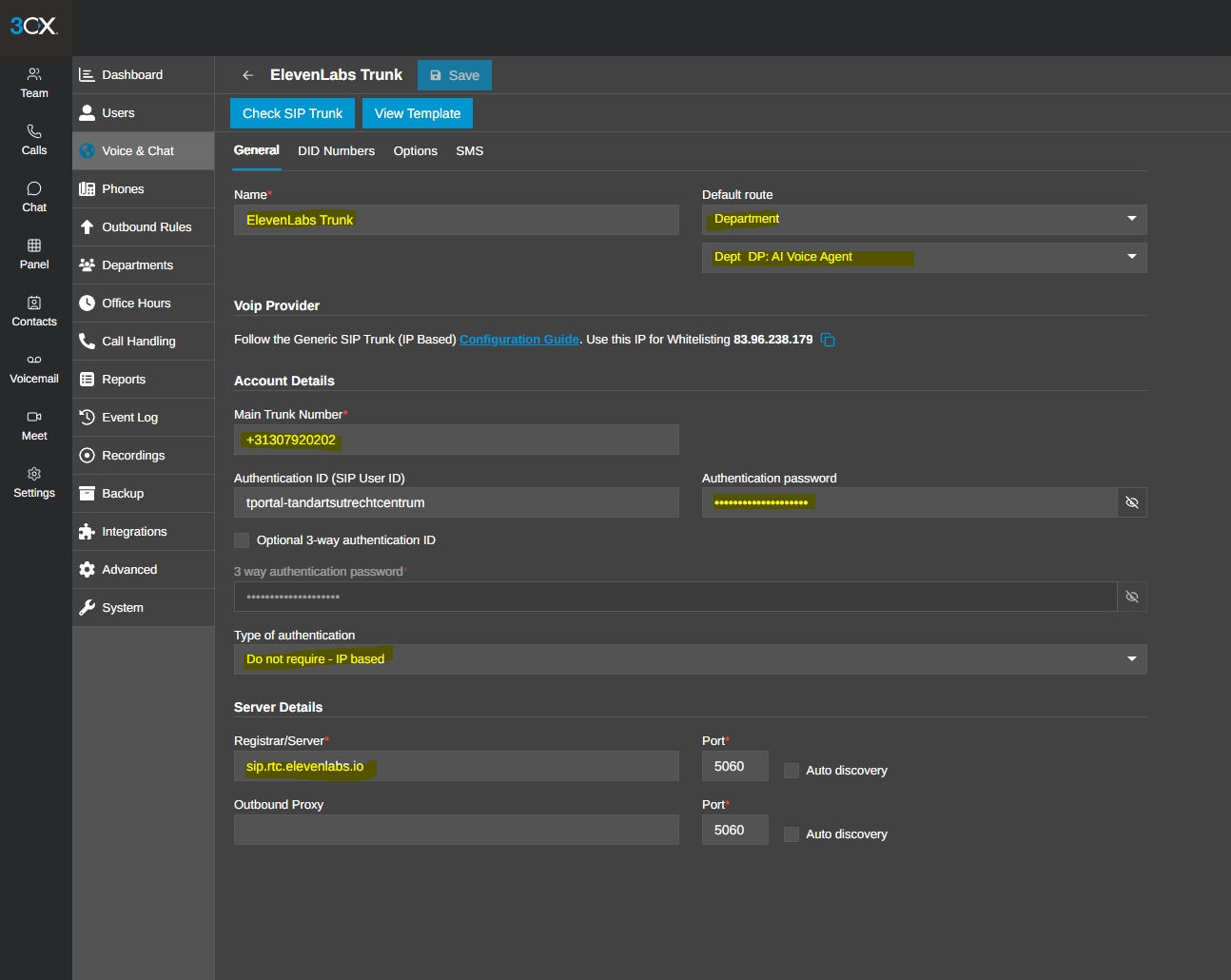
Task: Open the Chat bubble icon
Action: click(34, 188)
